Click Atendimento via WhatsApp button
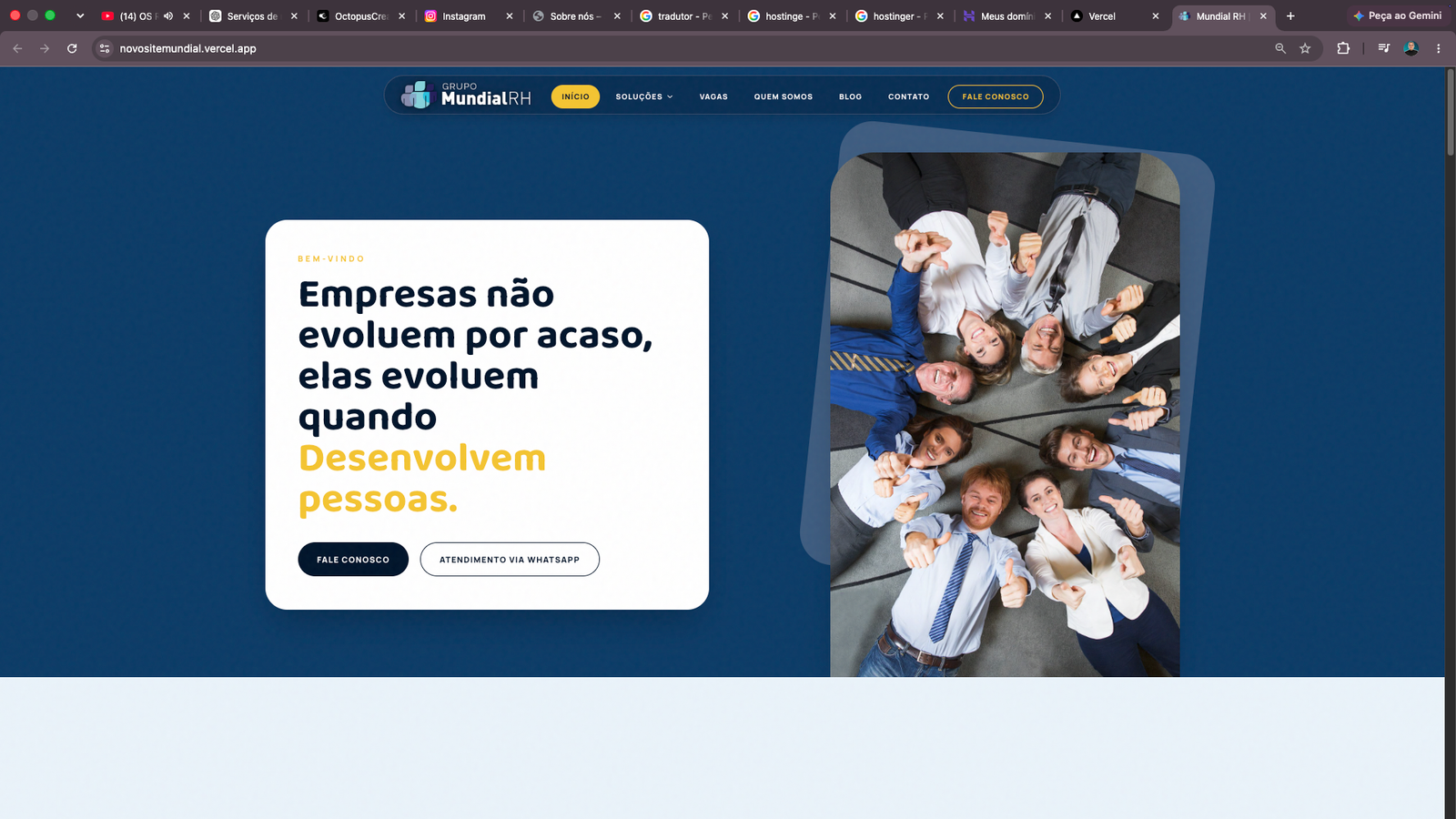 click(510, 560)
